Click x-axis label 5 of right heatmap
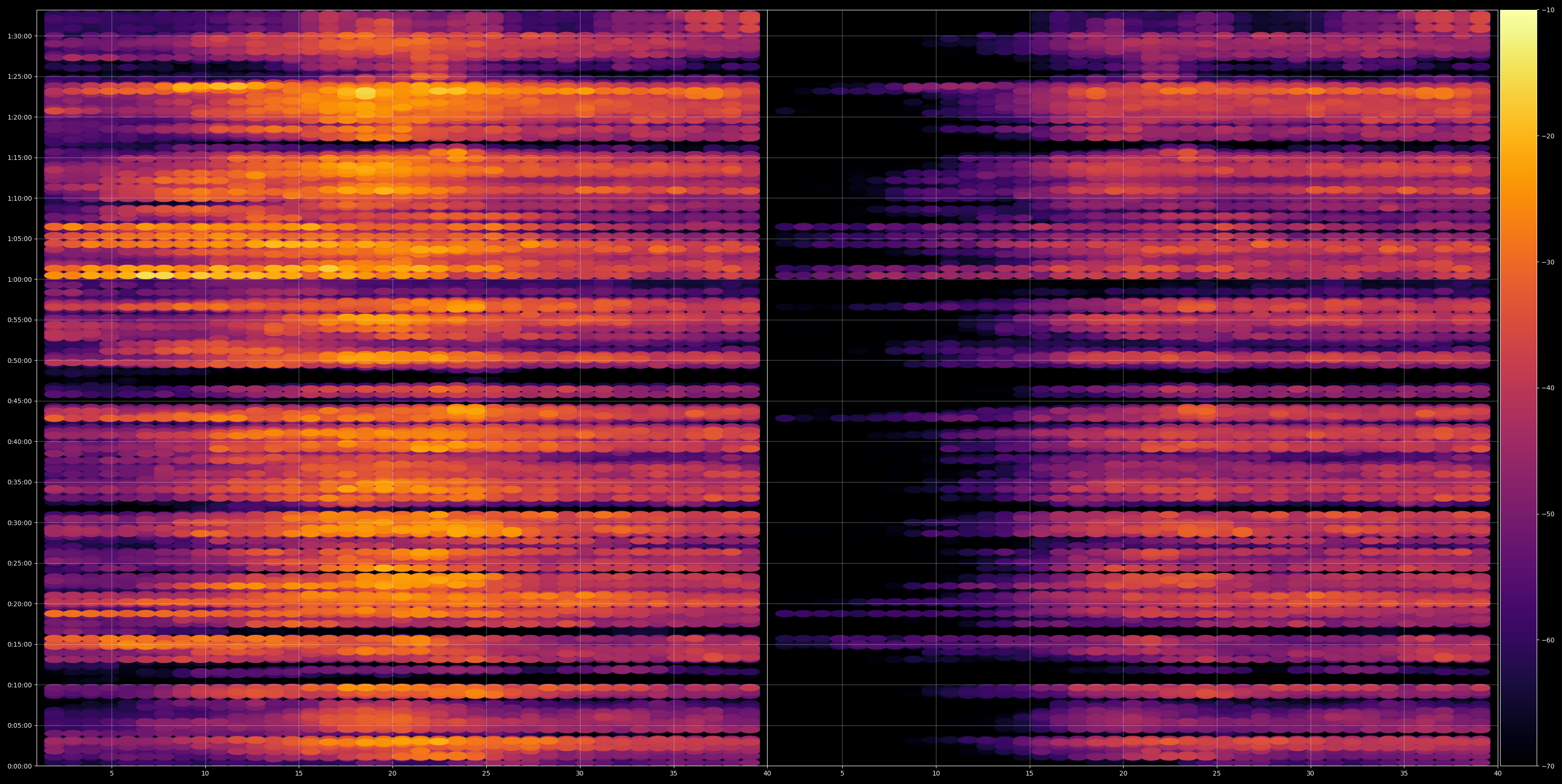The height and width of the screenshot is (784, 1562). point(842,774)
